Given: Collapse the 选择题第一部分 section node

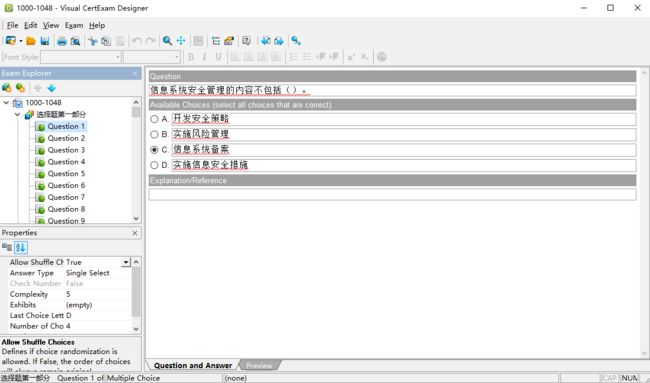Looking at the screenshot, I should tap(17, 114).
